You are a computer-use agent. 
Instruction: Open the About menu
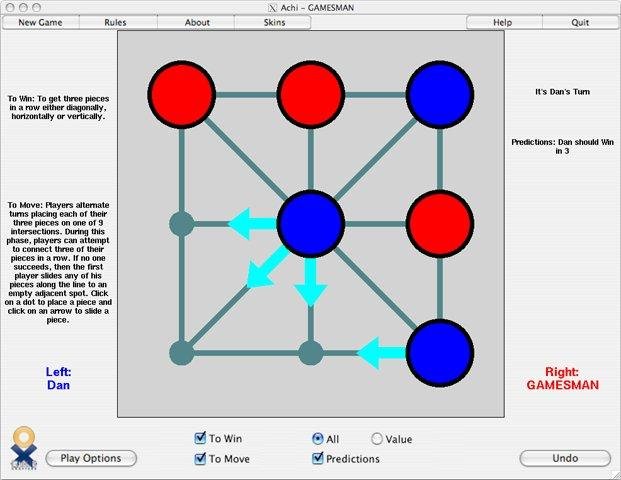point(197,23)
